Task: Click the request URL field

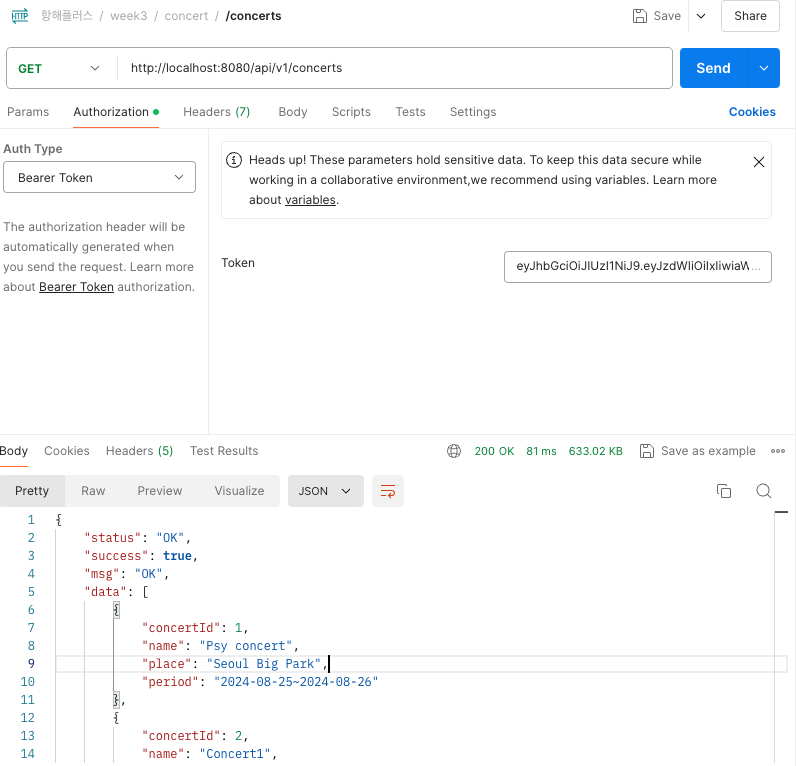Action: (394, 68)
